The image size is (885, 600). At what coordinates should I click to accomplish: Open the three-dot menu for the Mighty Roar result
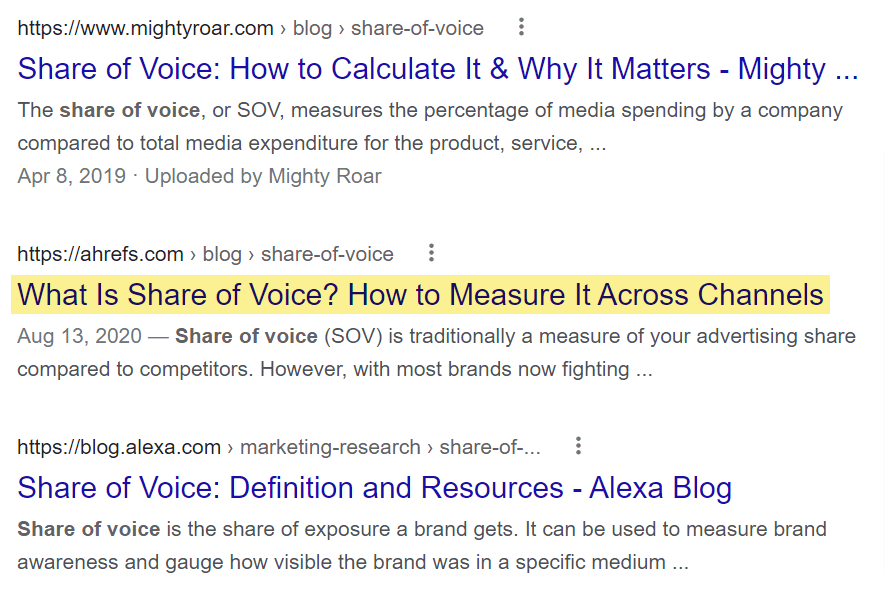coord(521,27)
